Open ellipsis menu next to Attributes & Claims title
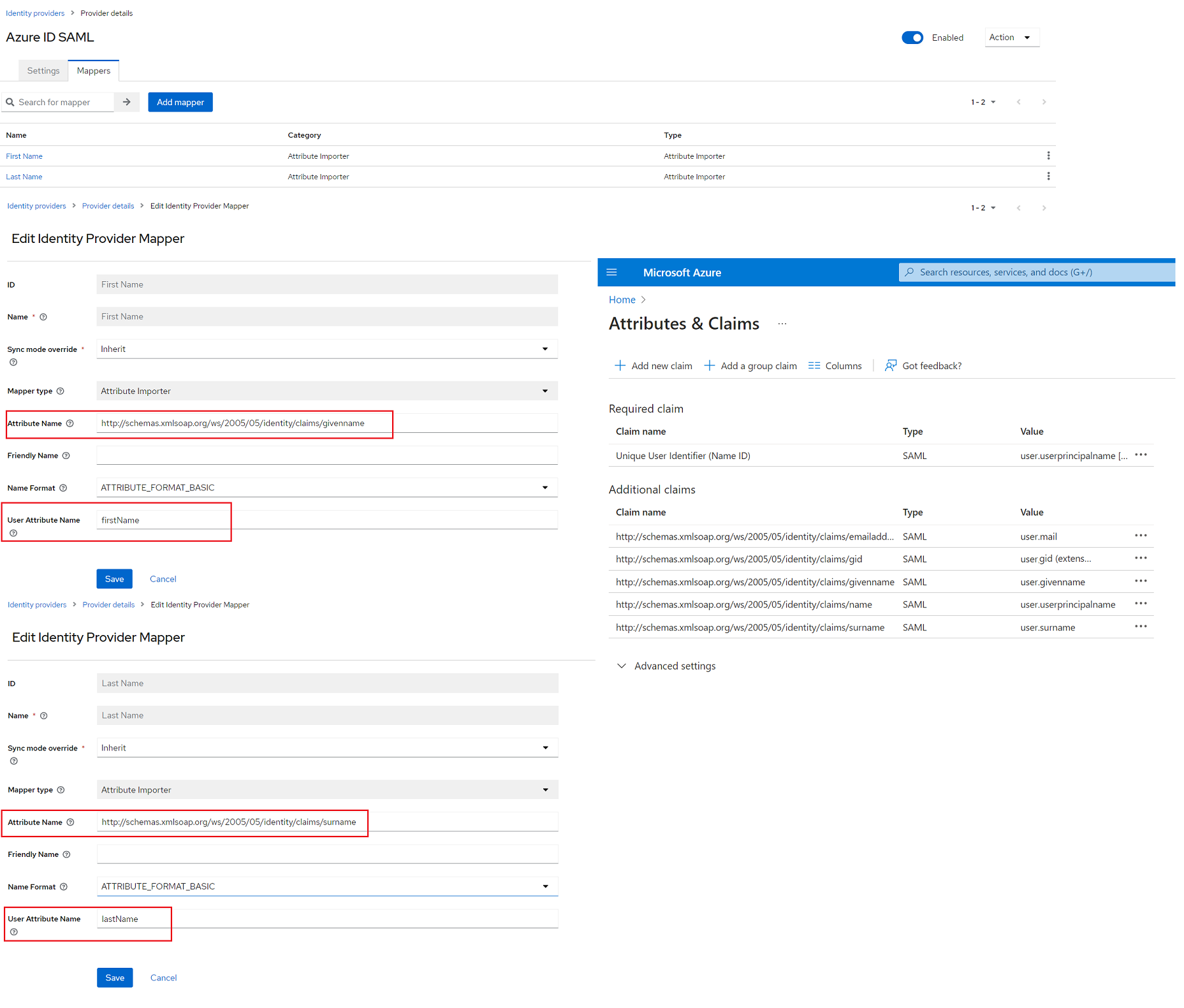Viewport: 1184px width, 1008px height. (782, 324)
